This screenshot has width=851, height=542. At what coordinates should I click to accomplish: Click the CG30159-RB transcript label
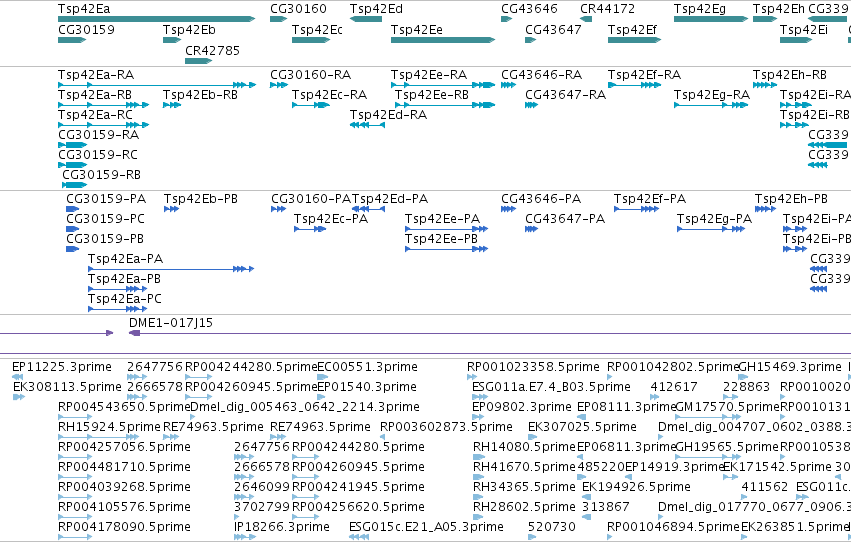click(x=101, y=175)
